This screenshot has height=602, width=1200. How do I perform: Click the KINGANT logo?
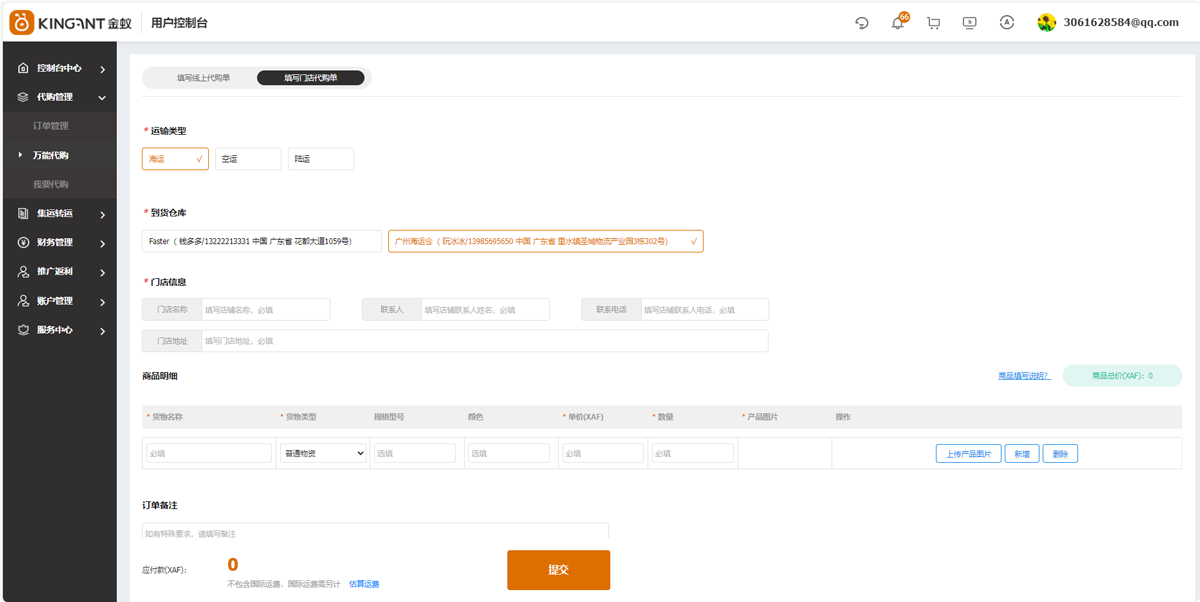(x=70, y=23)
